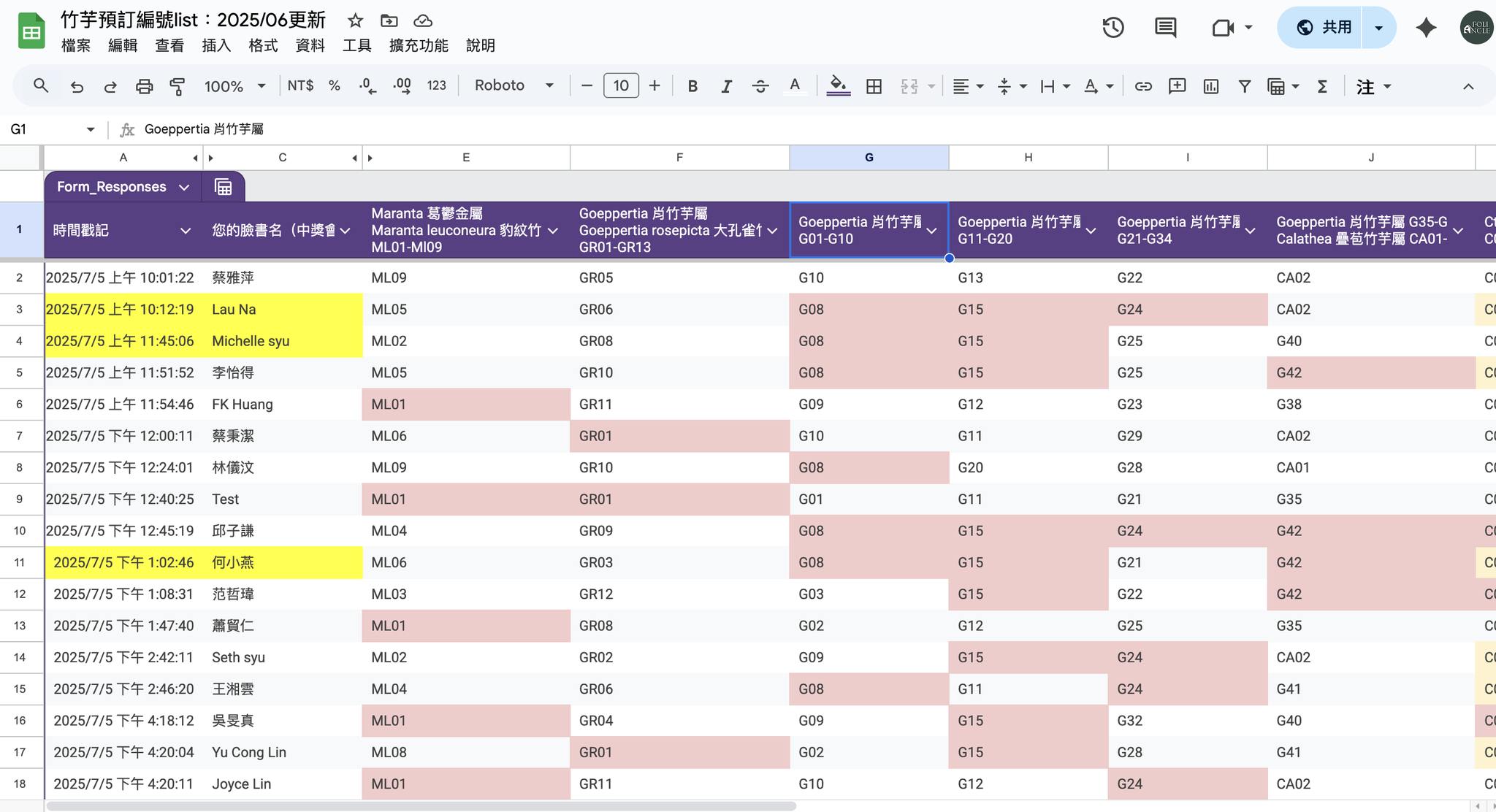1496x812 pixels.
Task: Open version history clock icon
Action: tap(1113, 28)
